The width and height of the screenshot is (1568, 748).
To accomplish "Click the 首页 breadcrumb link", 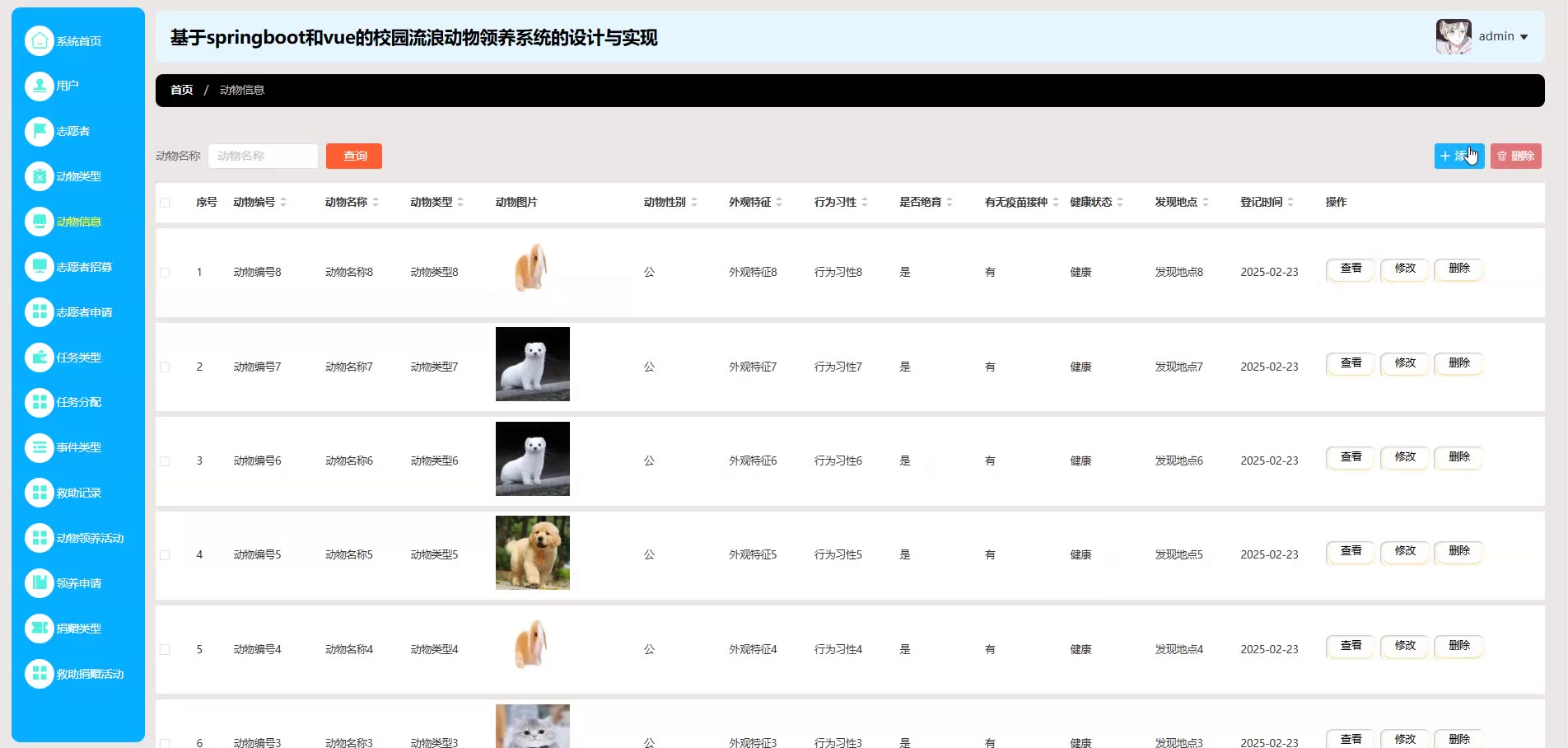I will point(182,90).
